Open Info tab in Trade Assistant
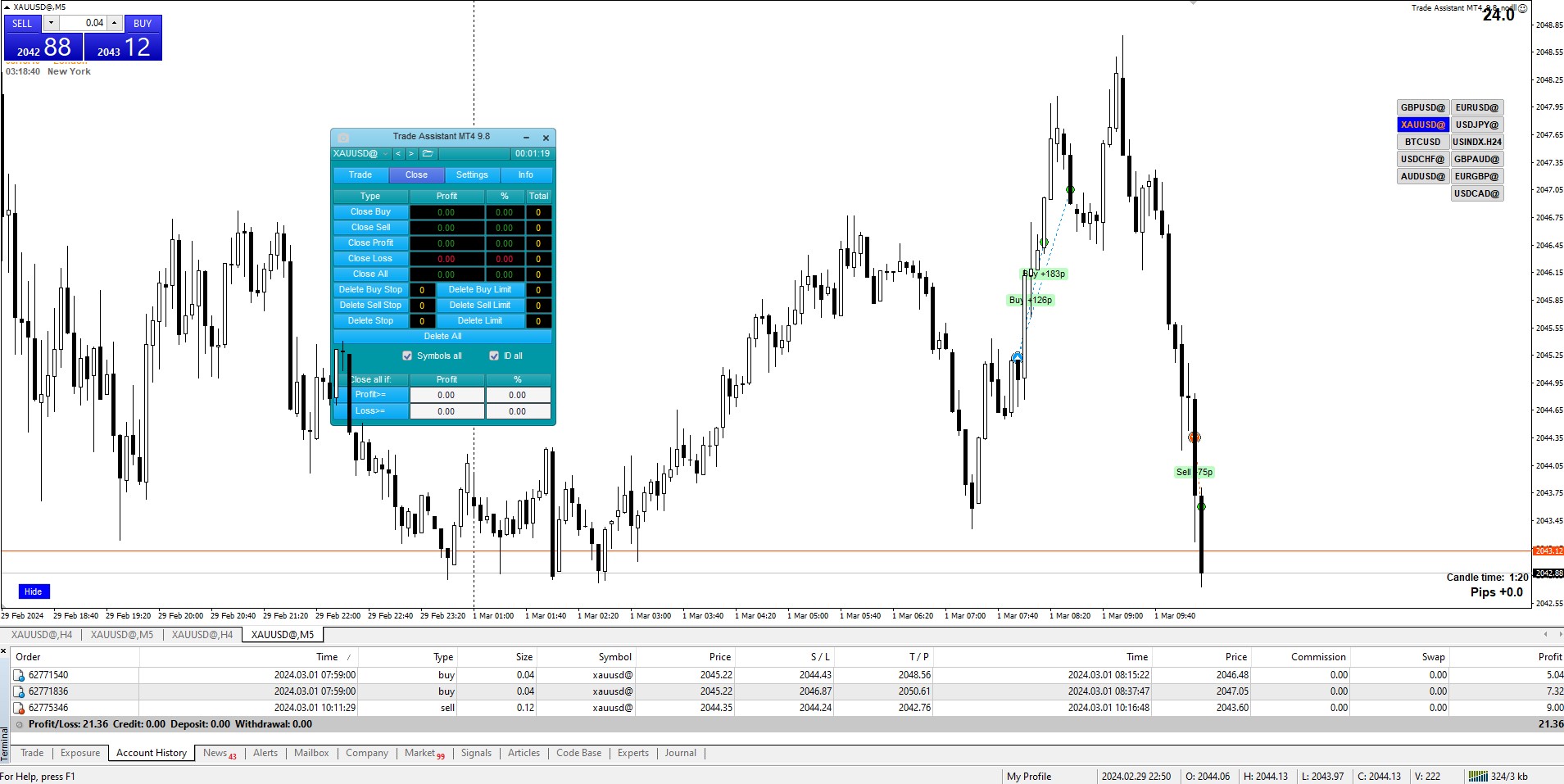1564x784 pixels. [526, 175]
